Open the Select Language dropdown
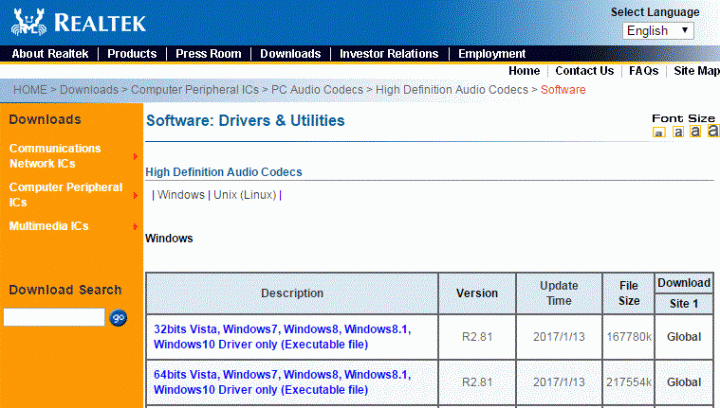The height and width of the screenshot is (408, 720). (658, 31)
